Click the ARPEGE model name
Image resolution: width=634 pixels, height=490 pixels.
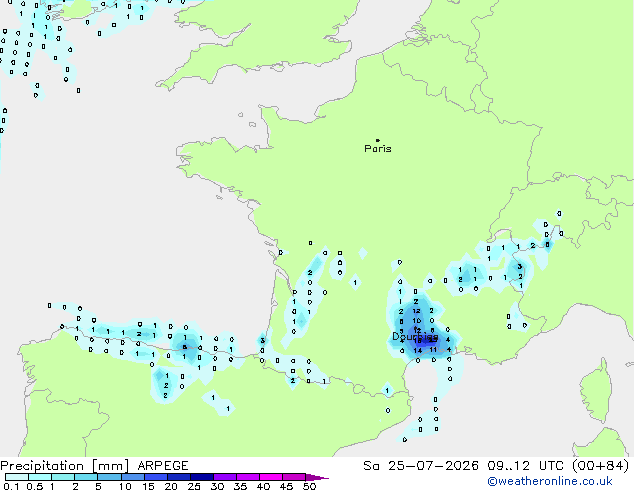click(163, 466)
